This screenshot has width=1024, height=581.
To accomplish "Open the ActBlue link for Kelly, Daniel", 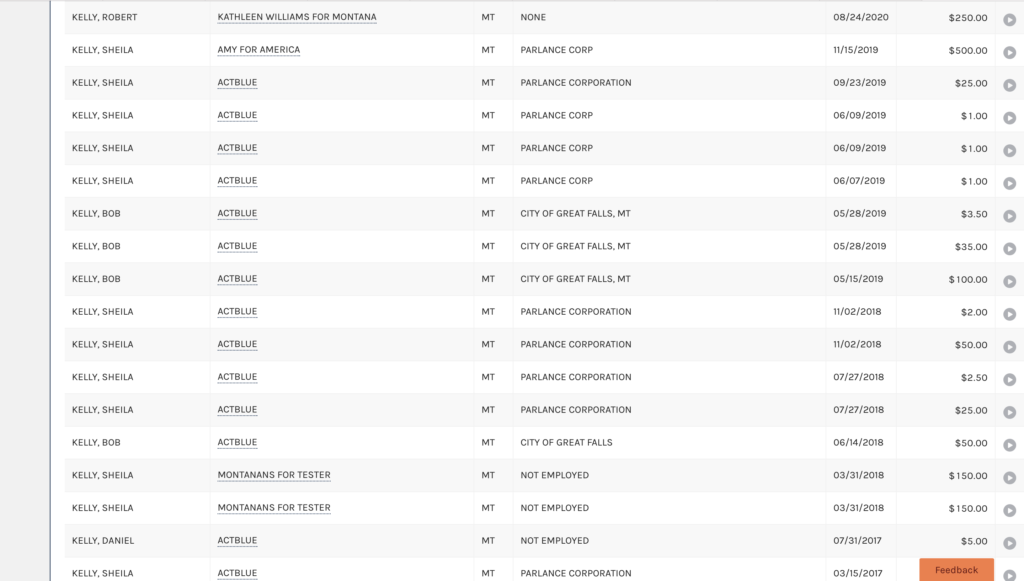I will tap(237, 541).
